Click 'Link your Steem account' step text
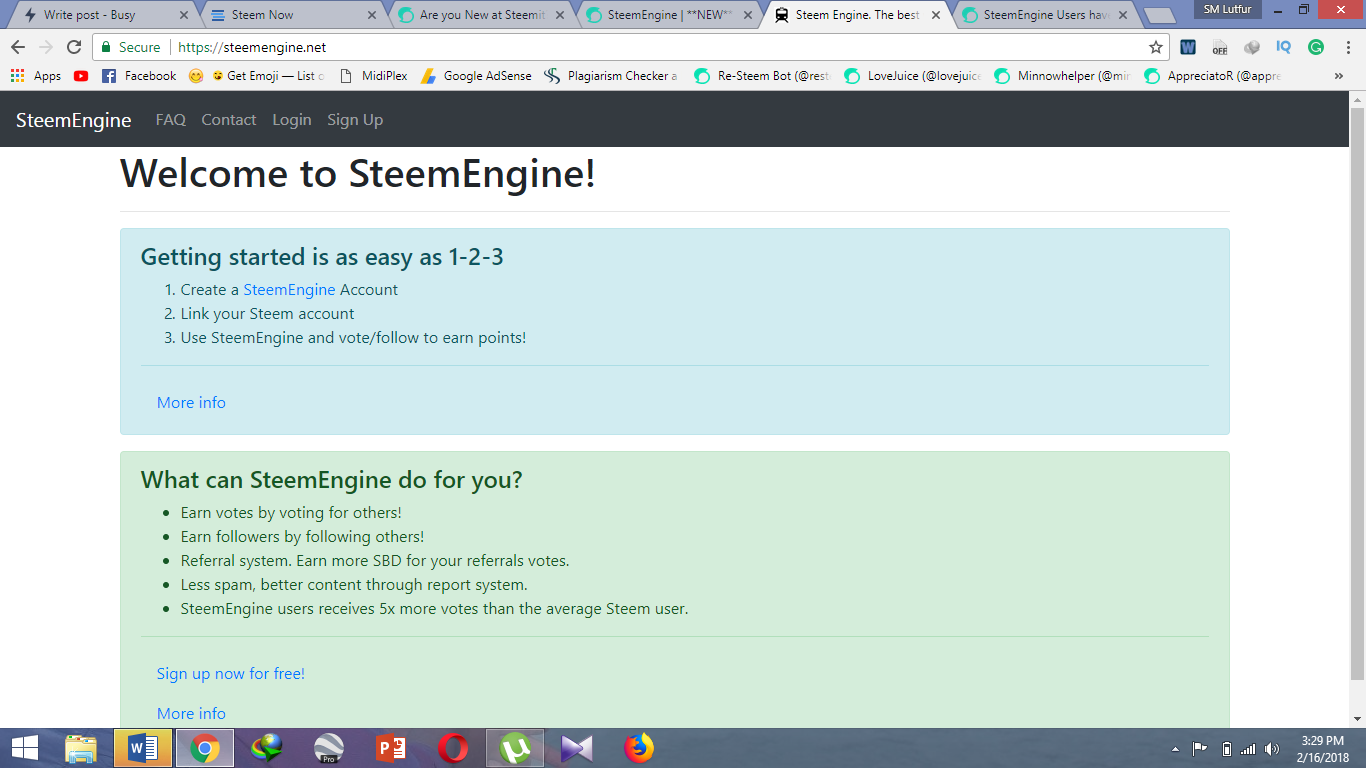 point(267,314)
